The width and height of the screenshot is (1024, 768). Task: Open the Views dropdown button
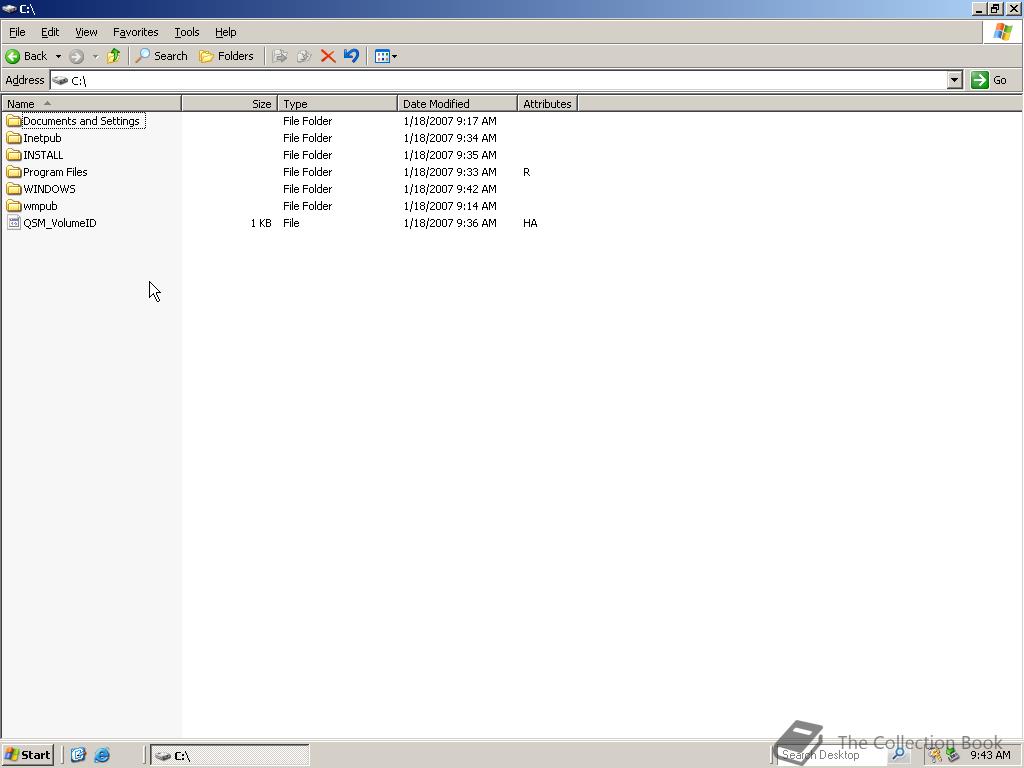click(x=386, y=56)
